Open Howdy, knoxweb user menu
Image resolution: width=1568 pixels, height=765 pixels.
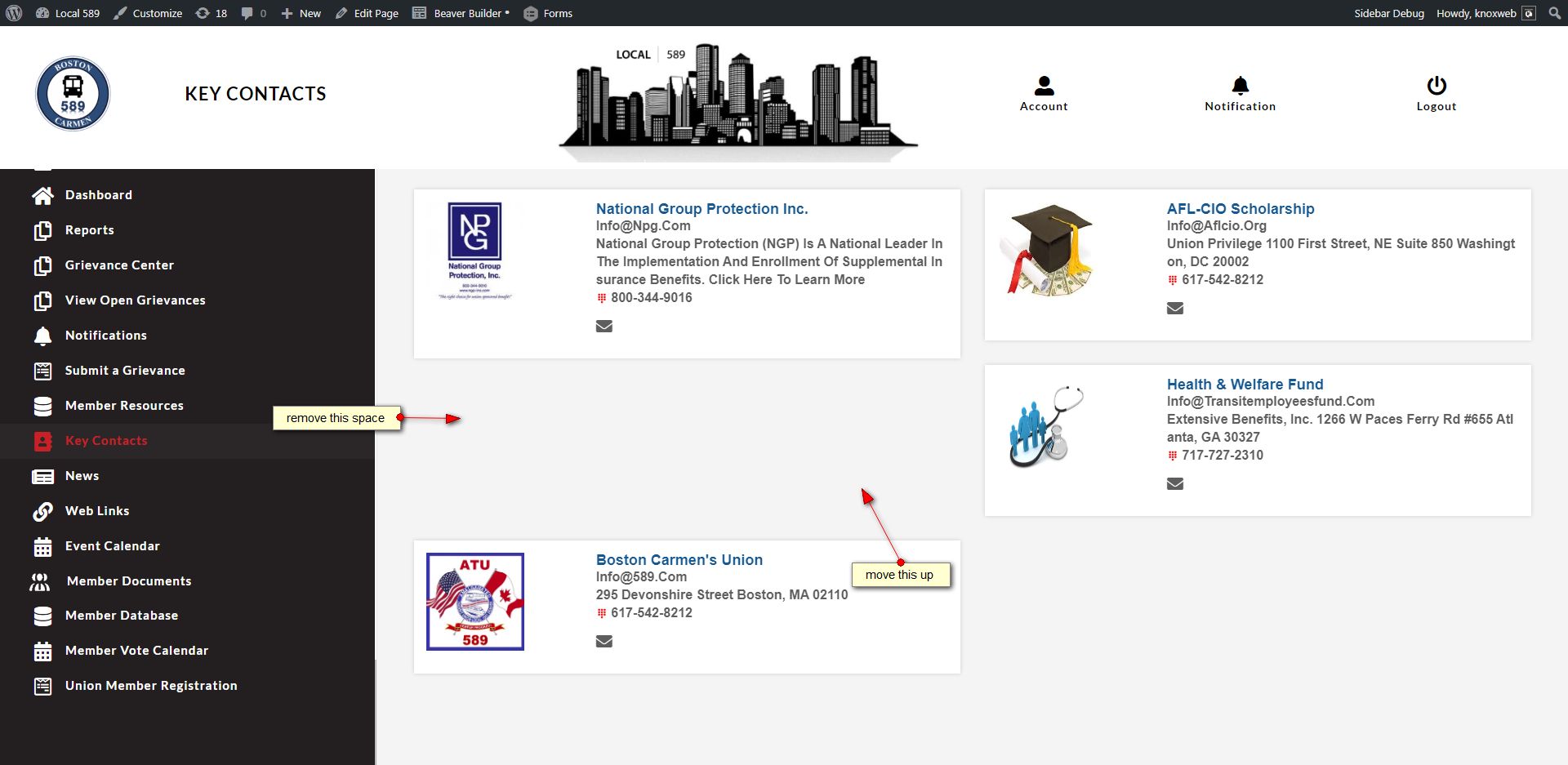click(x=1486, y=13)
